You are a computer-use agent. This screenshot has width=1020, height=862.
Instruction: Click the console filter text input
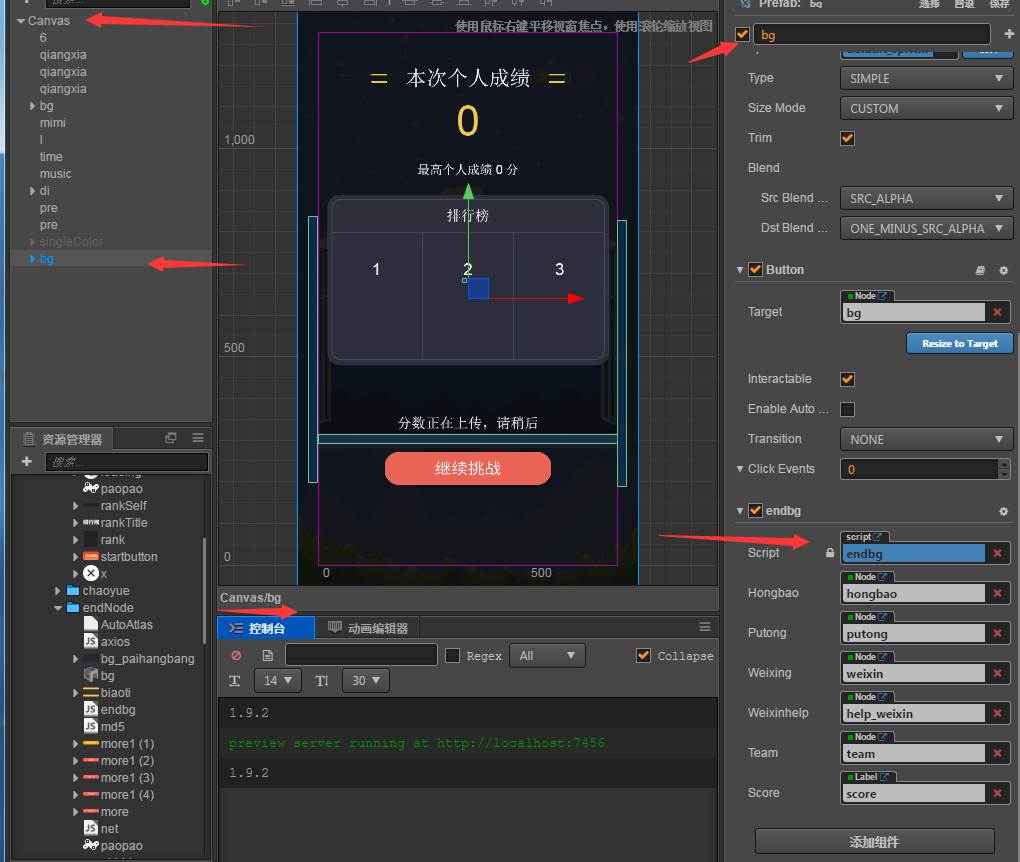point(361,655)
